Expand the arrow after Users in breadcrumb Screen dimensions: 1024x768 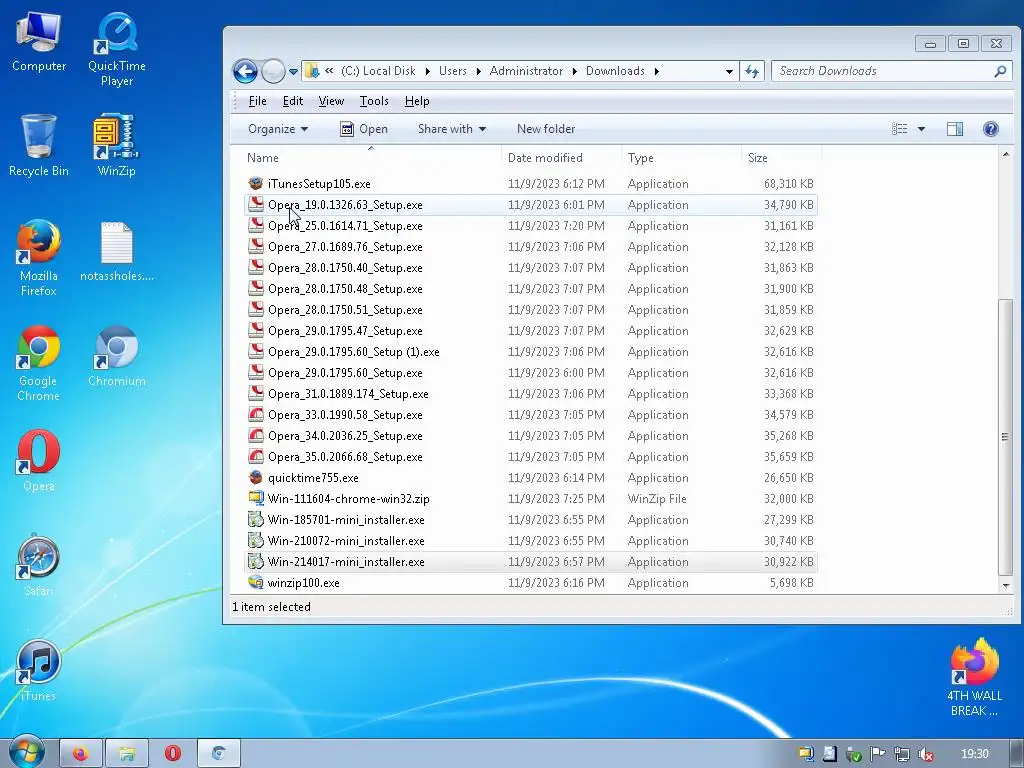coord(478,71)
